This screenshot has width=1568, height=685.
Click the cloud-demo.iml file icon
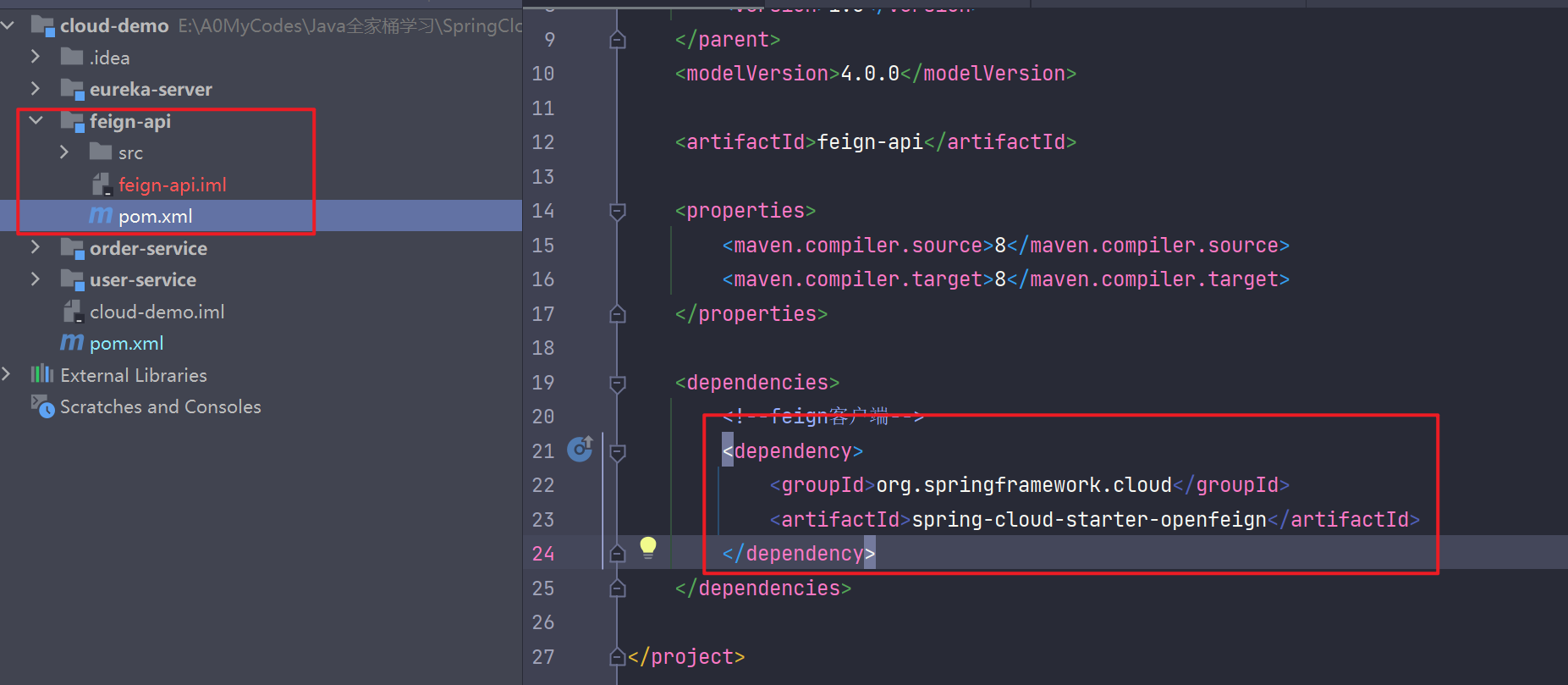point(73,311)
